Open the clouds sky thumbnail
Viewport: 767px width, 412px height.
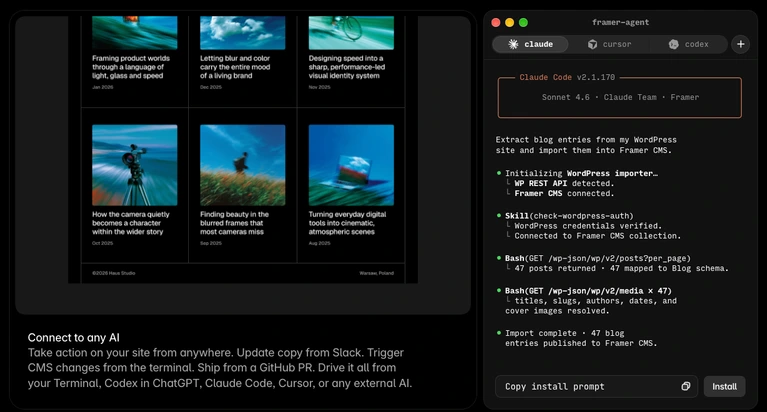coord(243,32)
